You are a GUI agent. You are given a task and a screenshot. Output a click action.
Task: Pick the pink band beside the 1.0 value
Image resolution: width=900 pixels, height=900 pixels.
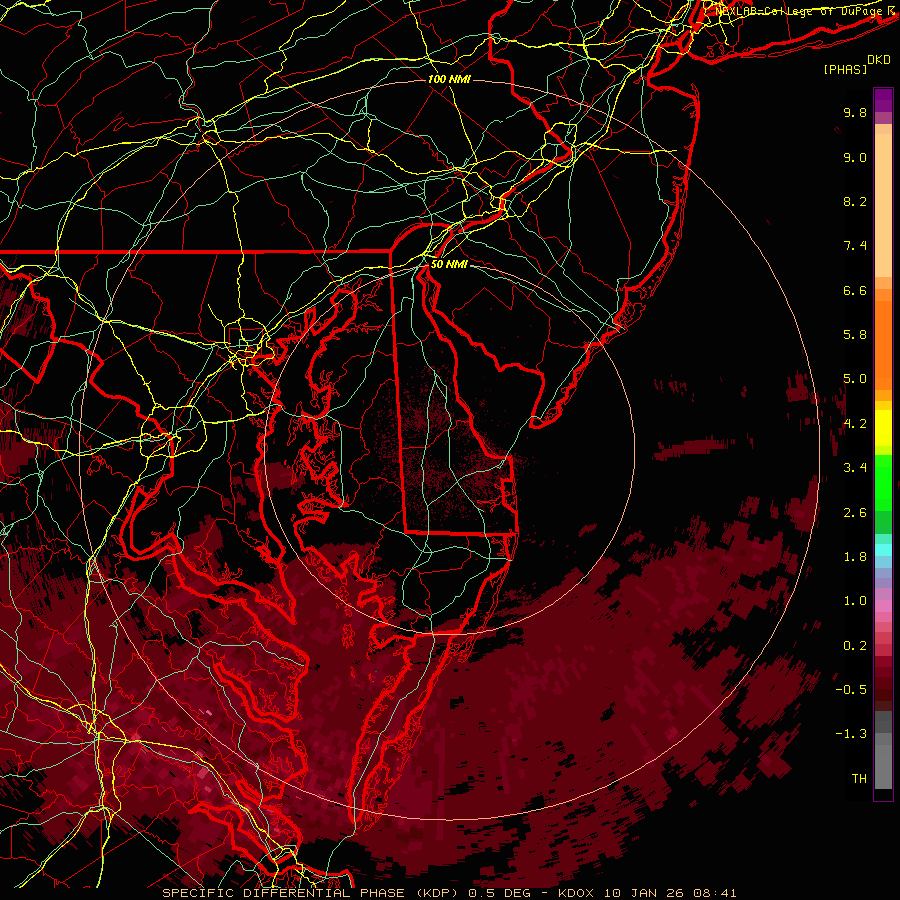point(883,606)
